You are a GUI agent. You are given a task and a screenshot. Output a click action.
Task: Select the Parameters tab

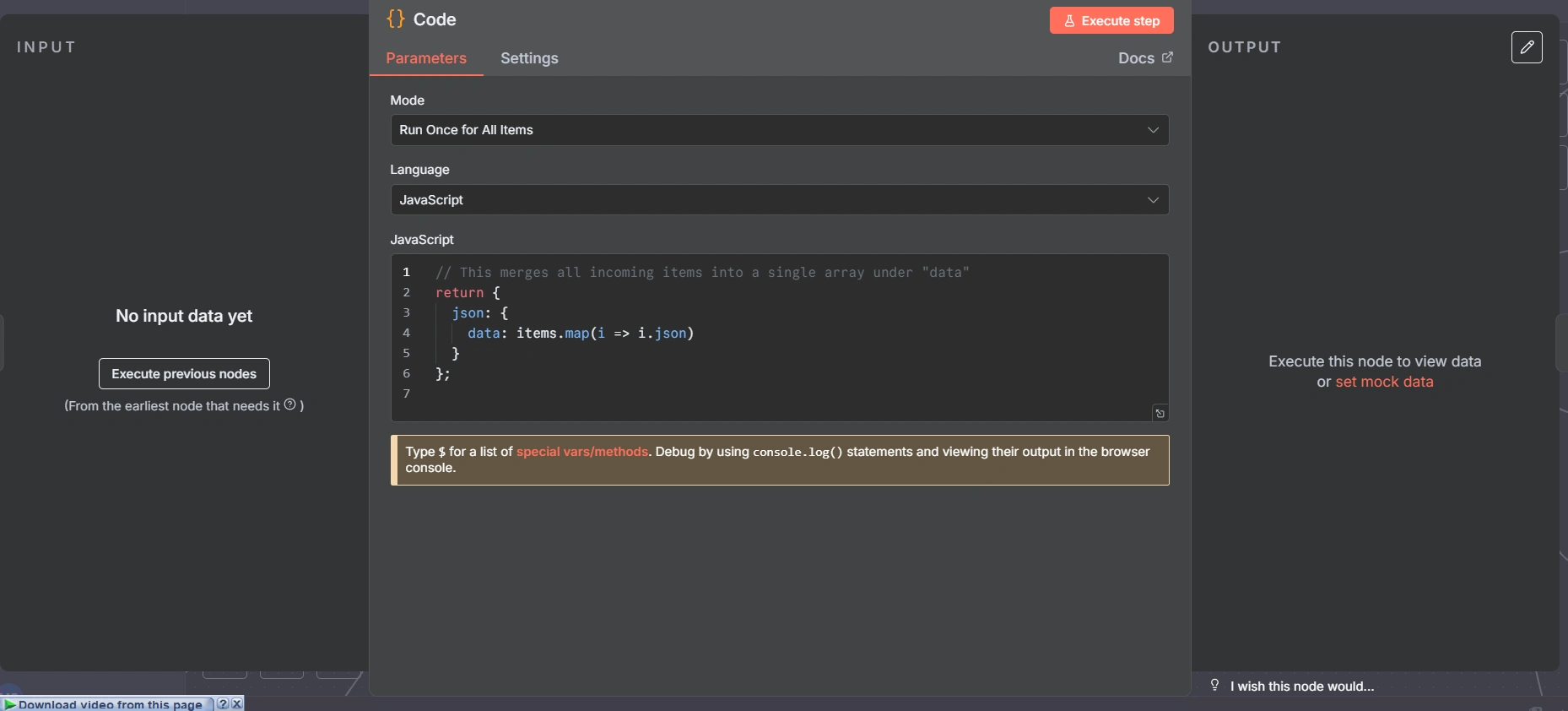click(425, 58)
